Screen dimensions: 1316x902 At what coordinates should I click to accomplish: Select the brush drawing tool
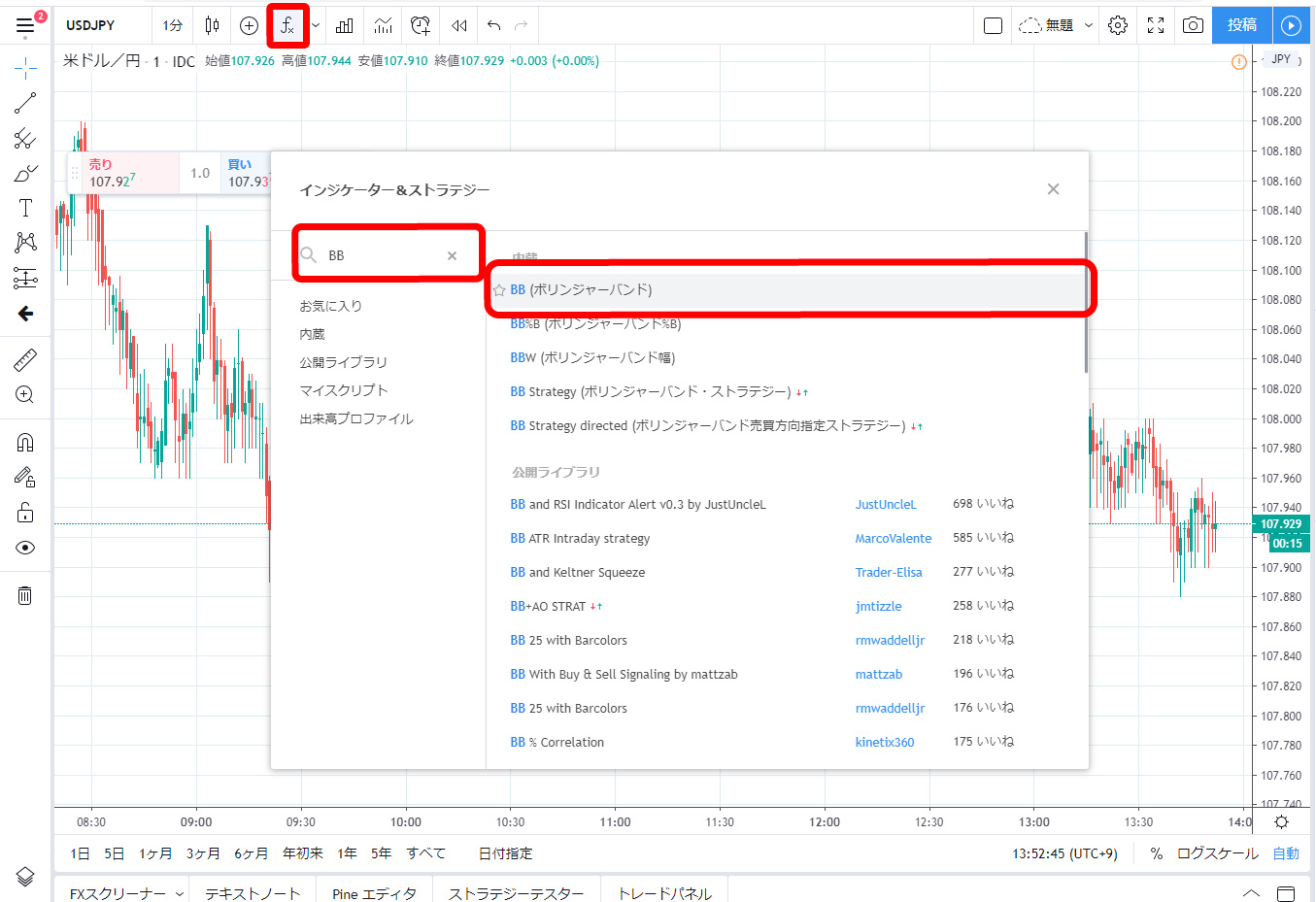(25, 174)
